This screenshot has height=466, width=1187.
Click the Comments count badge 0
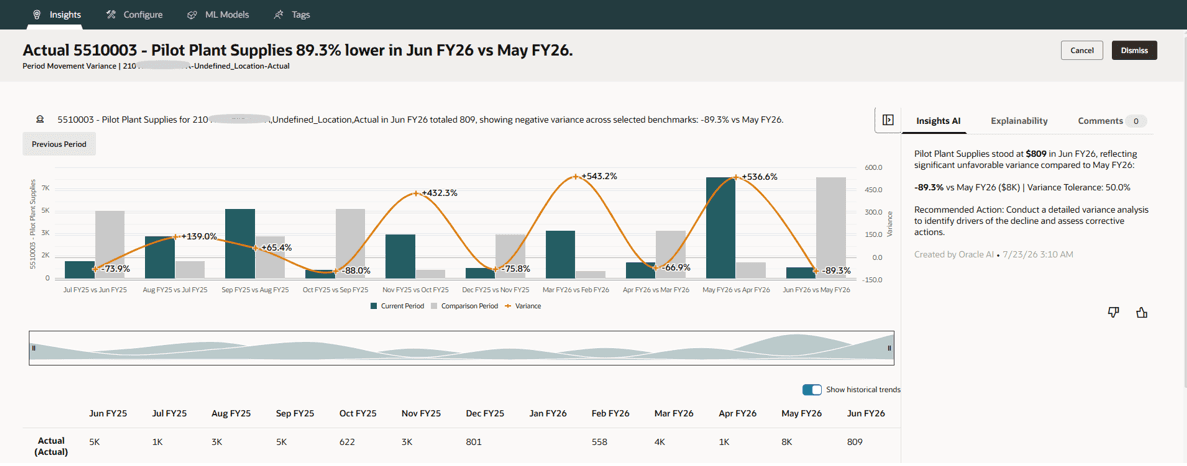1136,121
